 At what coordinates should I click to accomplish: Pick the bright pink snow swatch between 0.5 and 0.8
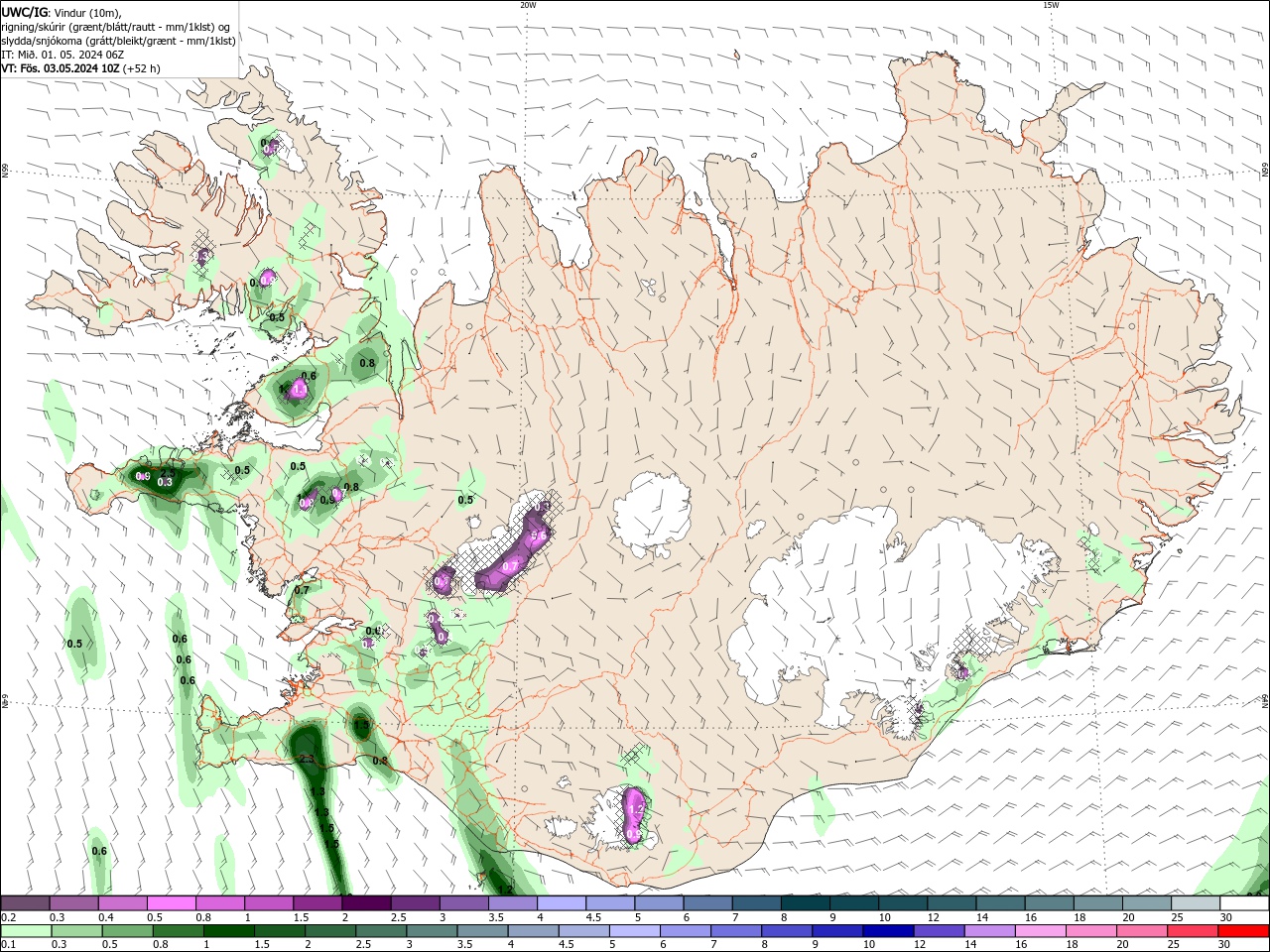coord(171,903)
